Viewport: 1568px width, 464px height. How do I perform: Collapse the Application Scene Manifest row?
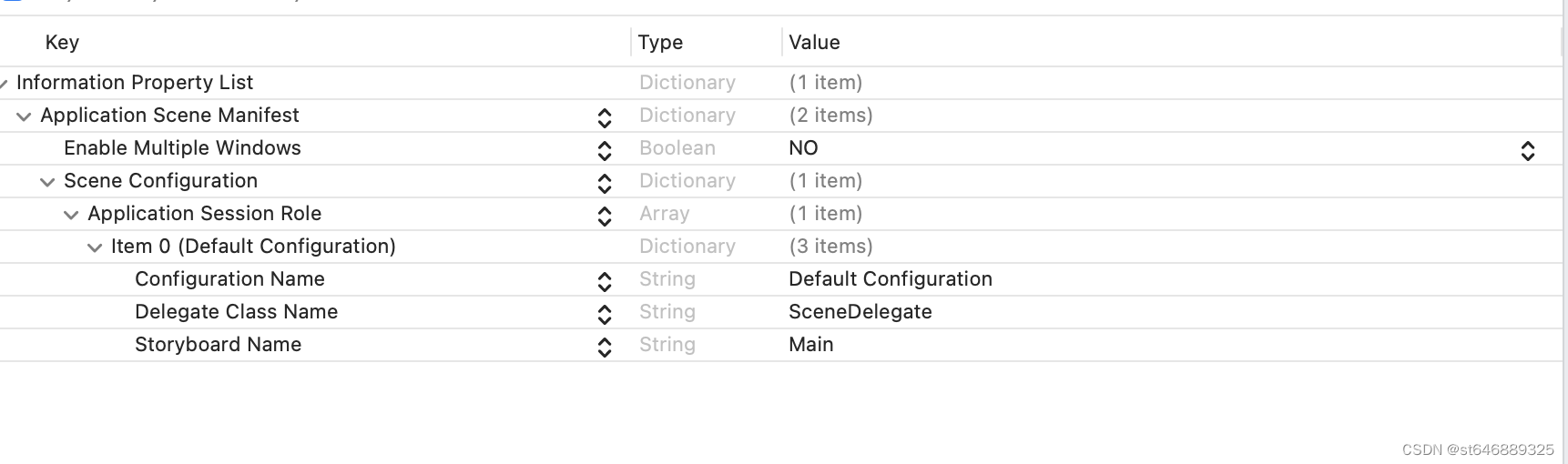24,116
